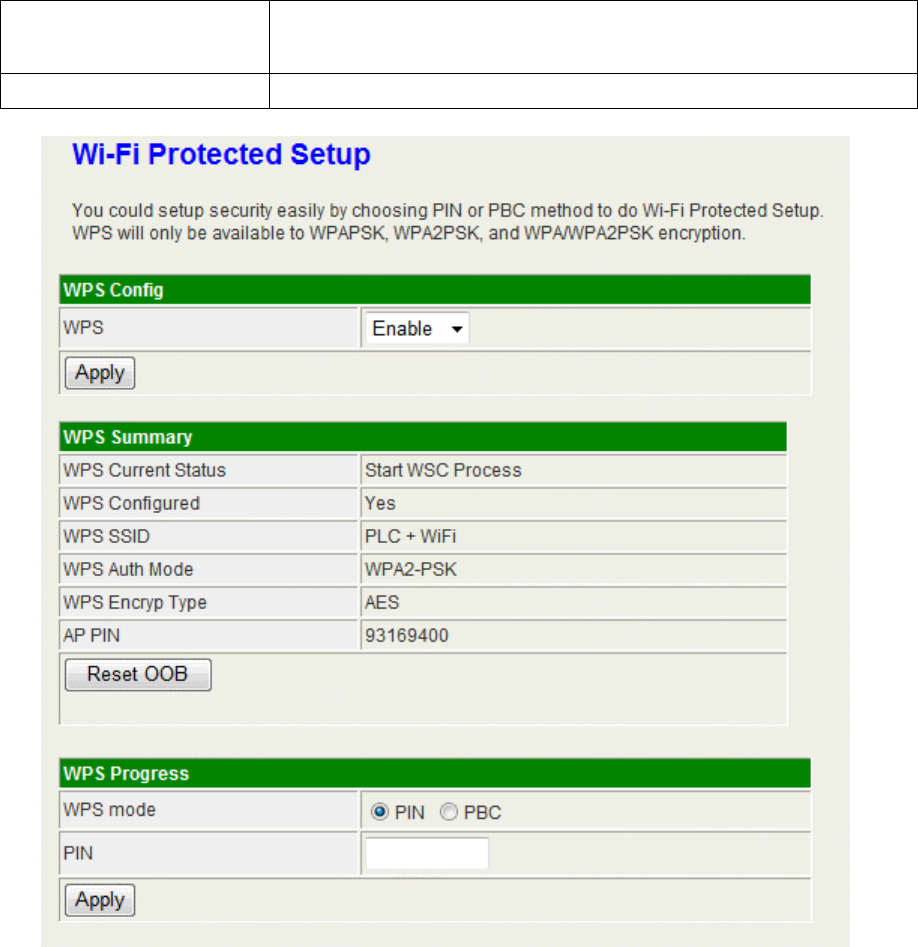
Task: Select the AP PIN value 93169400
Action: coord(407,635)
